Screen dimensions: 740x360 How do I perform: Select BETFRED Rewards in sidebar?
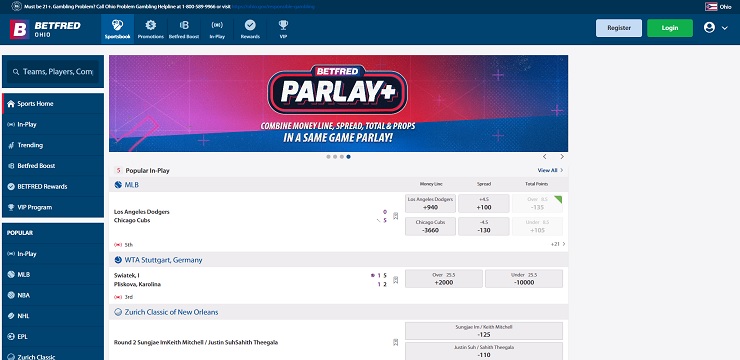53,187
